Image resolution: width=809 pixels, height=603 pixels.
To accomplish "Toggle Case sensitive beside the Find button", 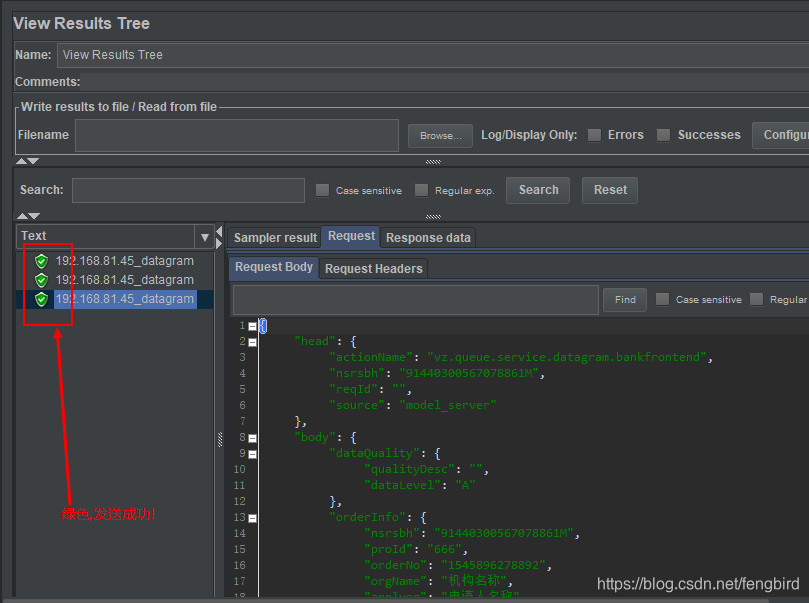I will 662,299.
